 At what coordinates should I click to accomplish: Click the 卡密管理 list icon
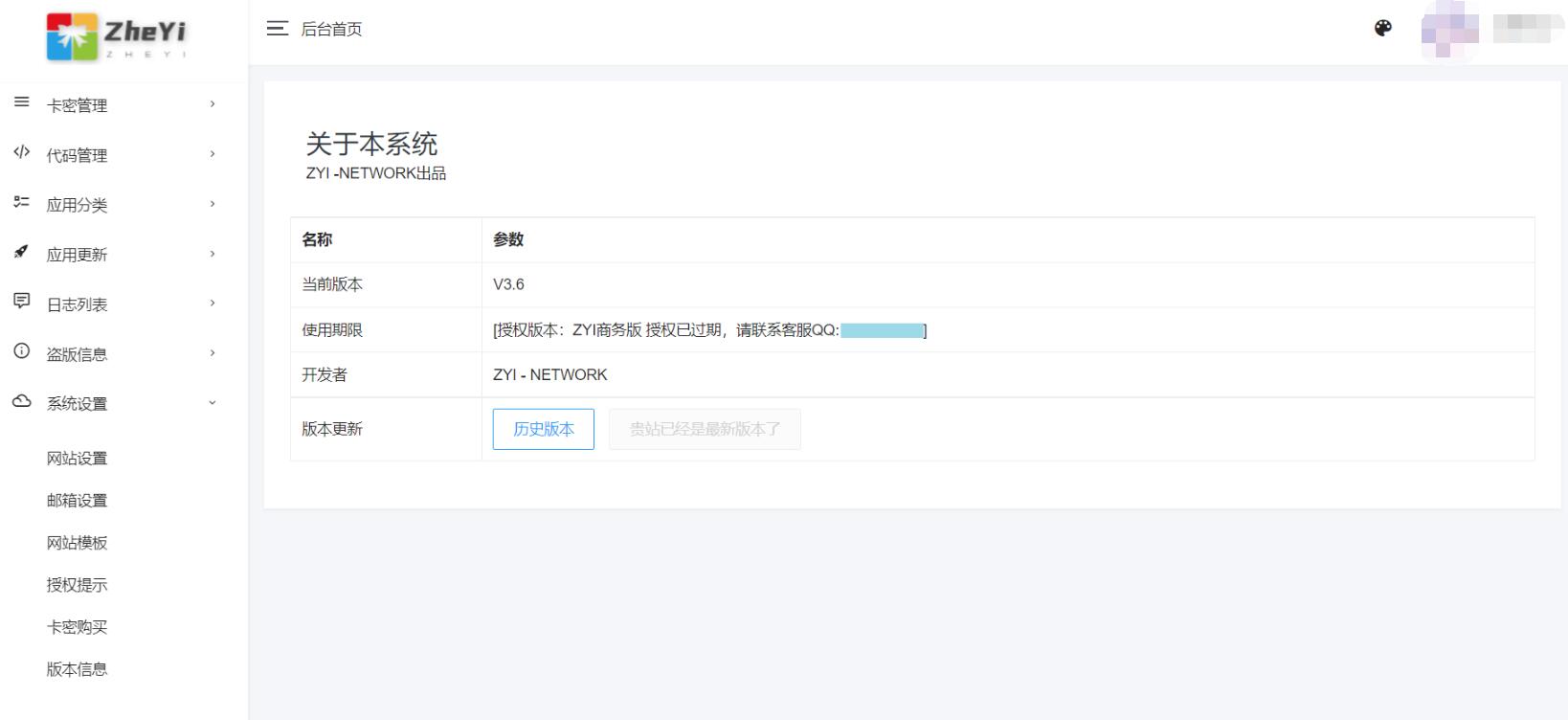point(22,102)
